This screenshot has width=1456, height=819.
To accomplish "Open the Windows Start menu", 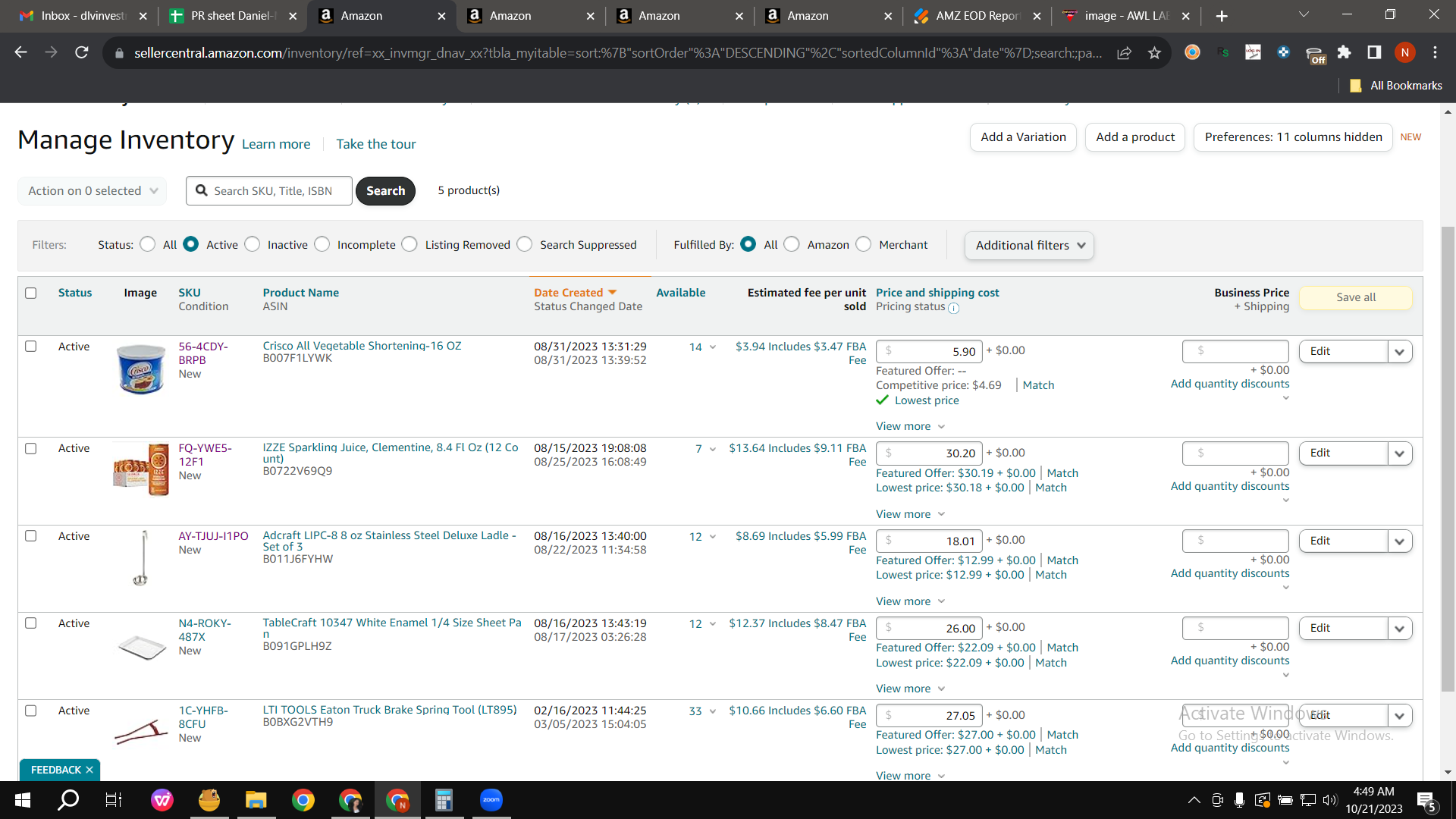I will [23, 800].
